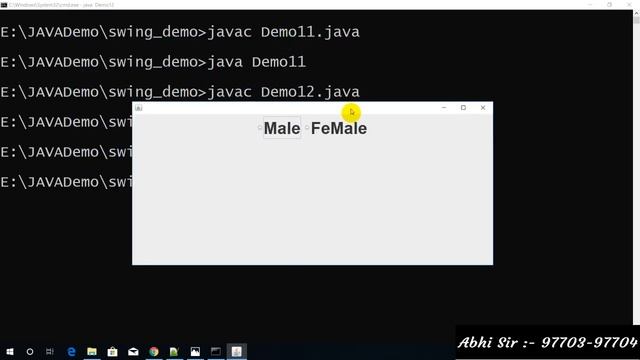The image size is (640, 360).
Task: Click the Java icon in the dialog title bar
Action: point(139,108)
